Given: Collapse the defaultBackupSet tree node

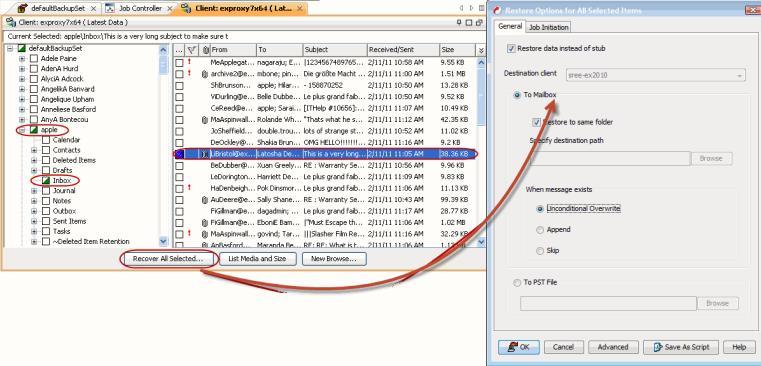Looking at the screenshot, I should pyautogui.click(x=10, y=49).
